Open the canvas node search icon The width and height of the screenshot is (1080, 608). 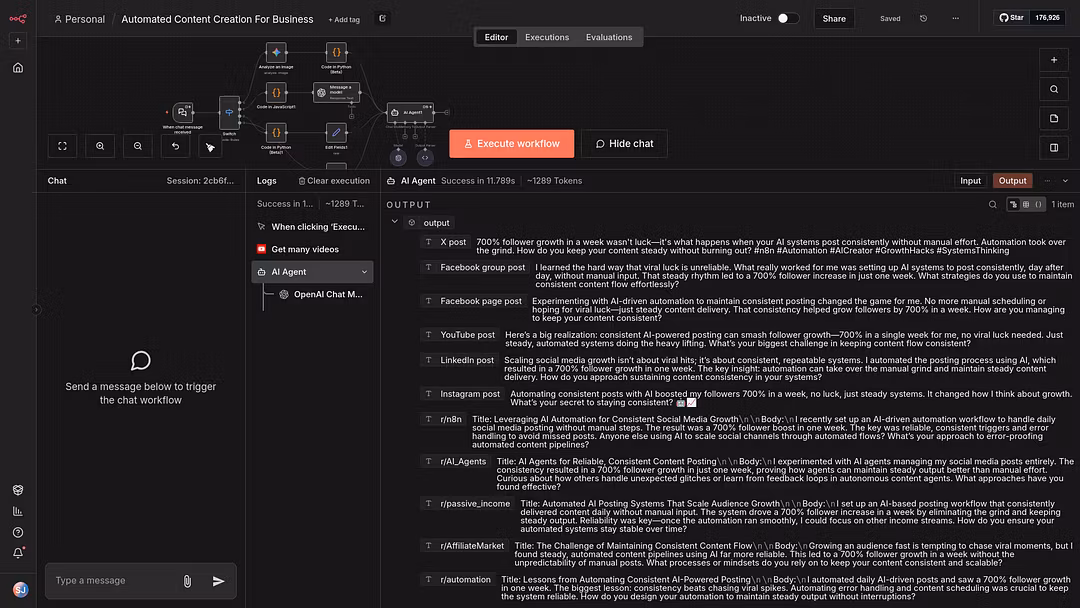coord(1054,89)
